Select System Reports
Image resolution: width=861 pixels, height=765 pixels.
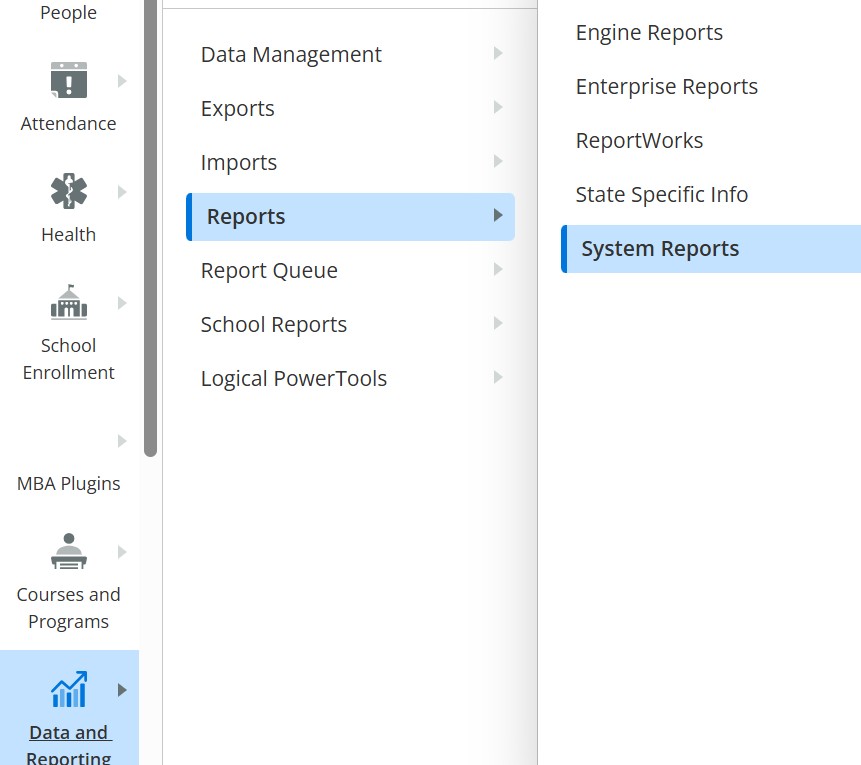point(660,249)
